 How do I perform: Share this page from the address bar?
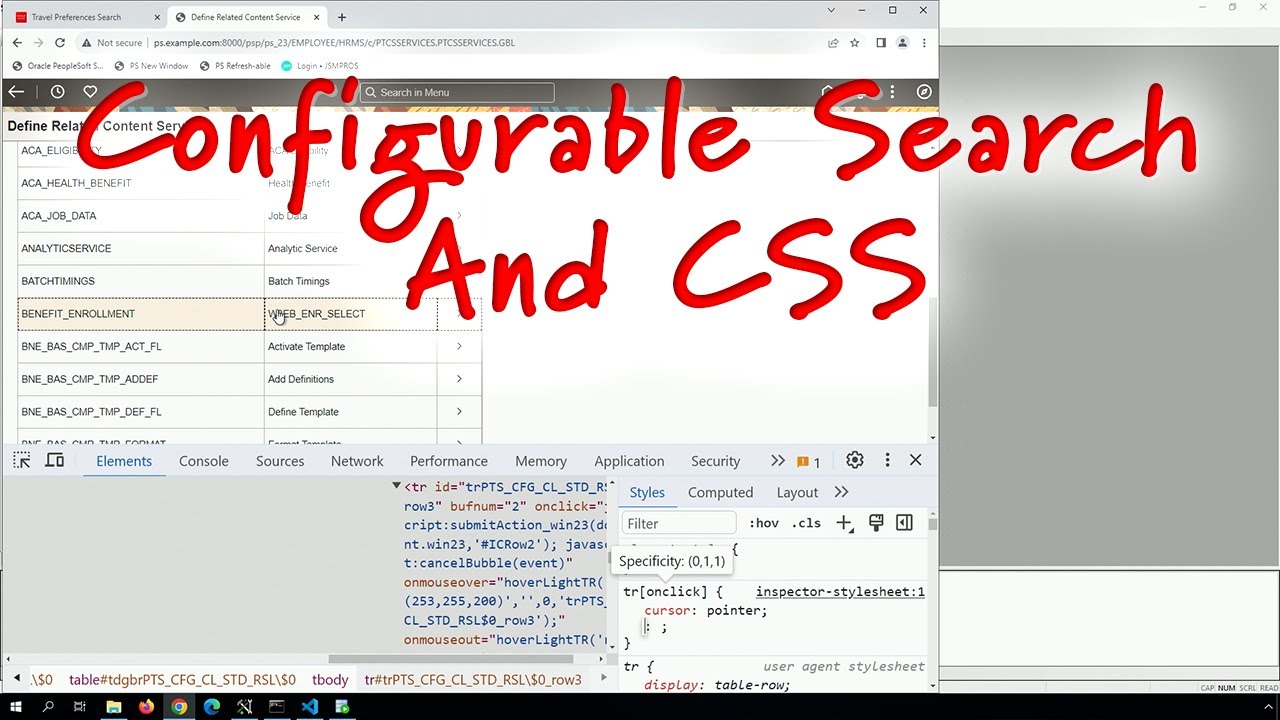[x=833, y=43]
